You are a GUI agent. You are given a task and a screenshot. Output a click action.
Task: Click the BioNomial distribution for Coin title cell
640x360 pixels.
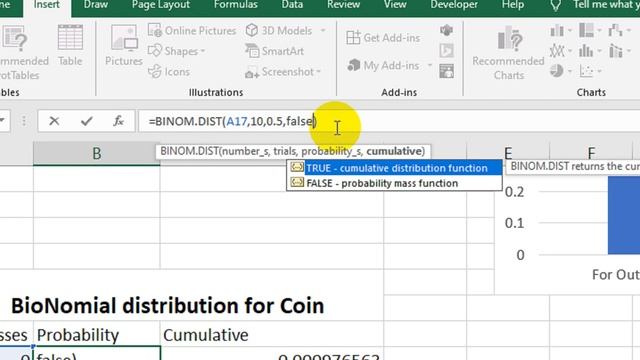pyautogui.click(x=167, y=306)
